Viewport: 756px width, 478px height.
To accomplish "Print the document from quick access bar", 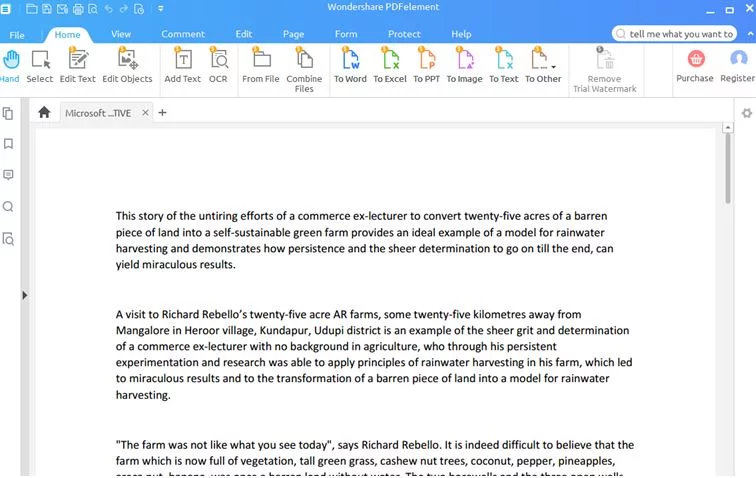I will [78, 9].
